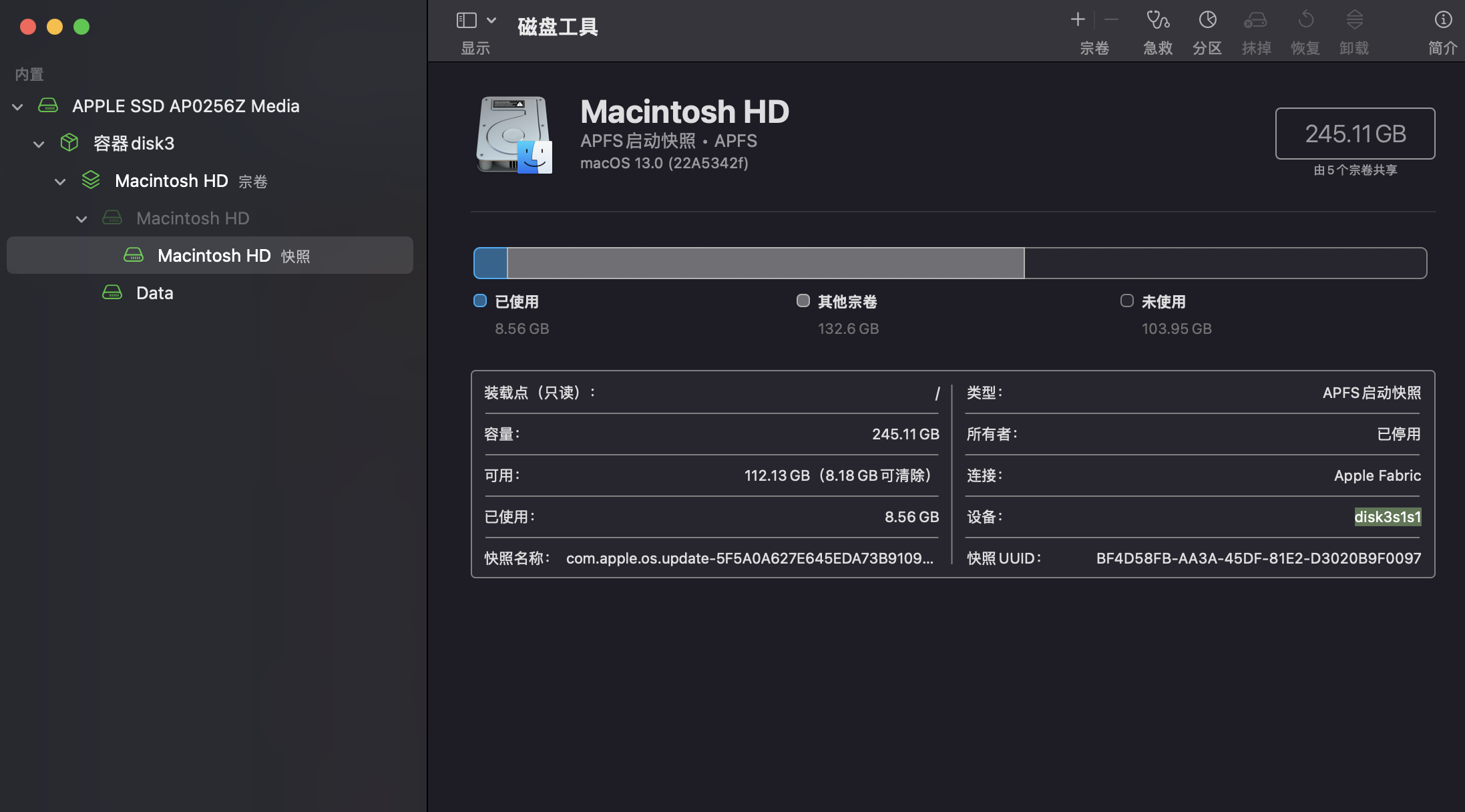The image size is (1465, 812).
Task: Collapse the 容器 disk3 container
Action: [x=39, y=144]
